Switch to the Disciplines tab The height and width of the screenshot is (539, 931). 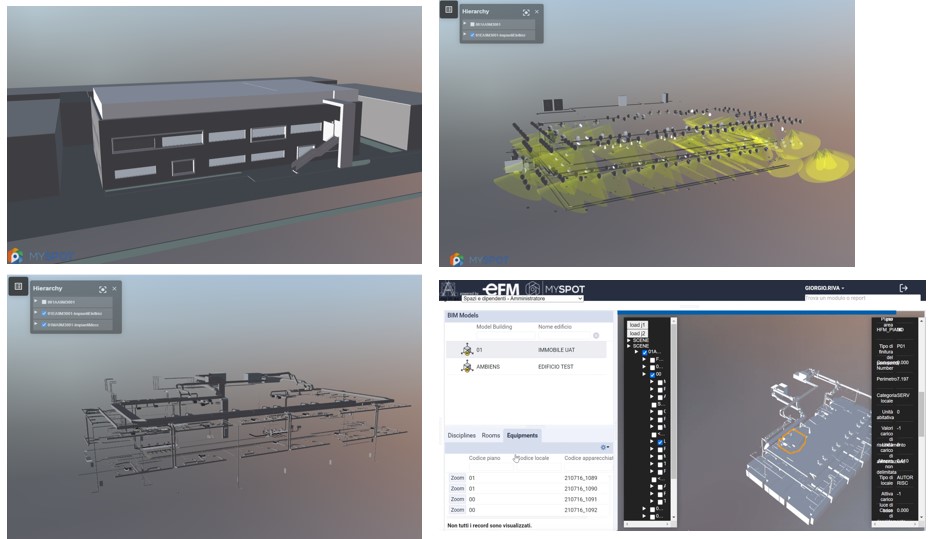tap(461, 435)
